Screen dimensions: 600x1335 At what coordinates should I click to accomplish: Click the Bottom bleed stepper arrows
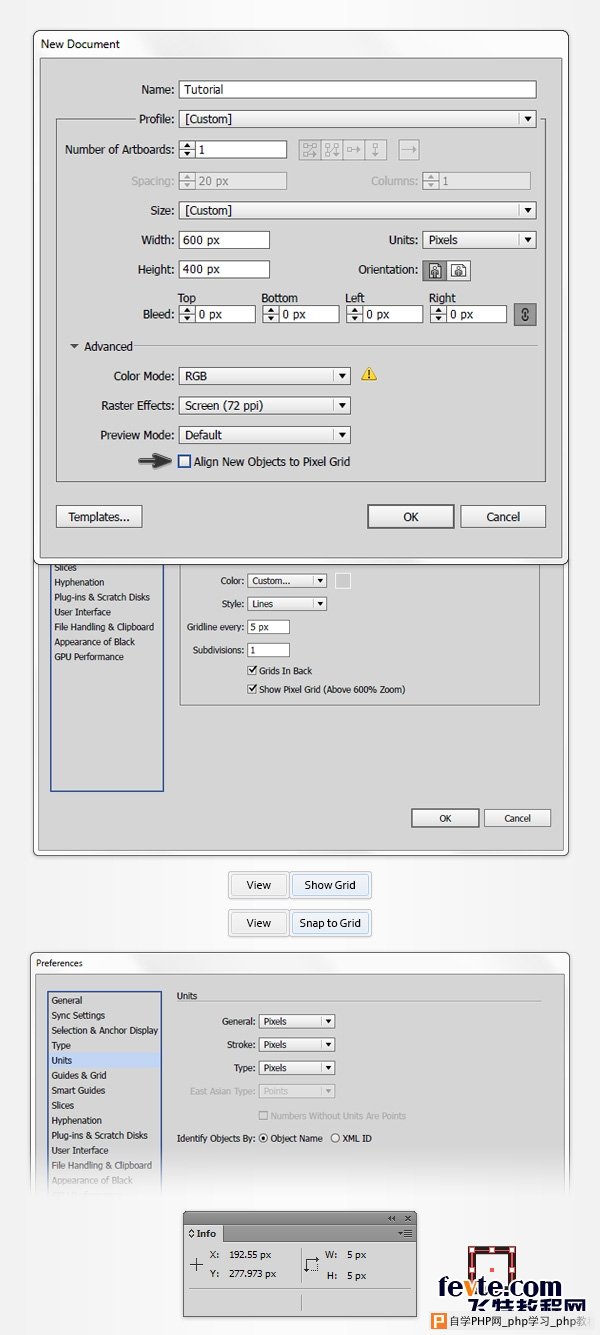(271, 314)
